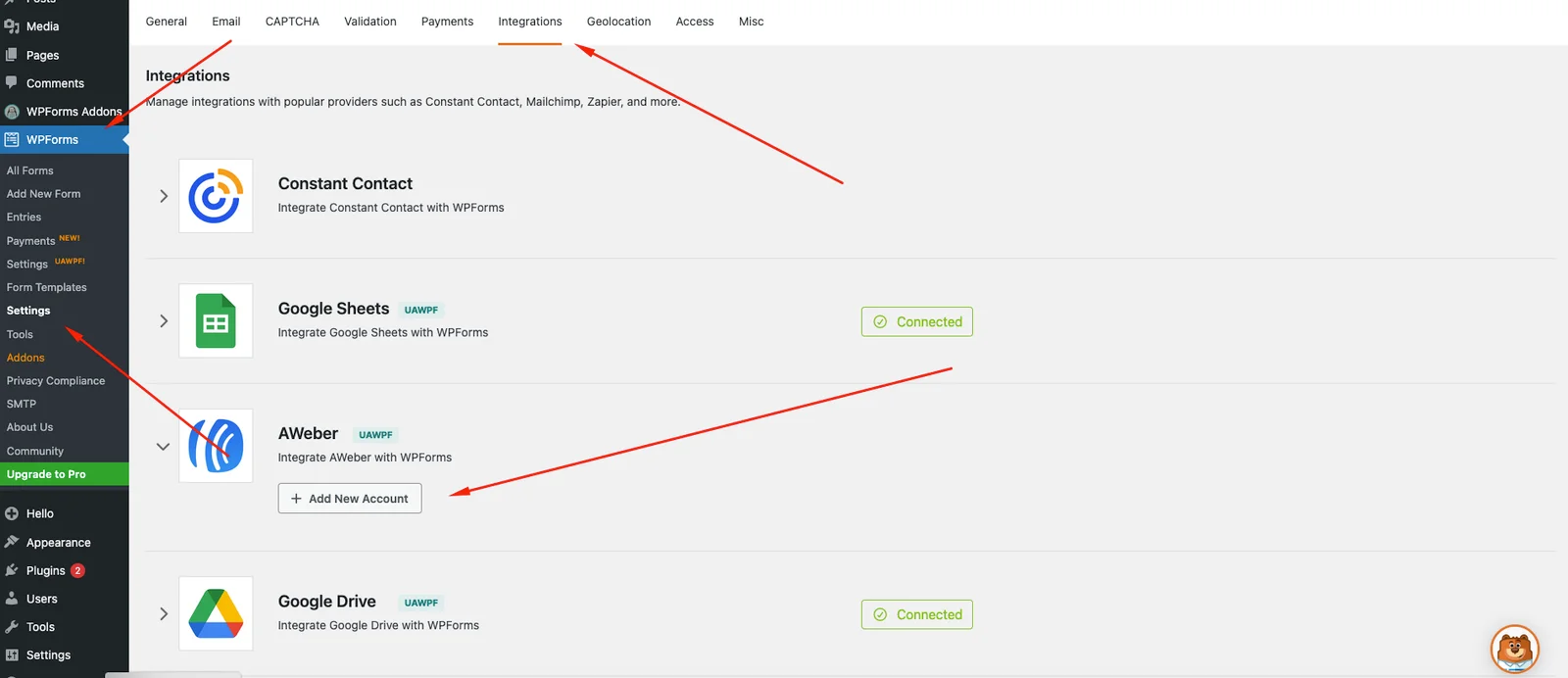Expand the Constant Contact integration row

click(x=164, y=196)
